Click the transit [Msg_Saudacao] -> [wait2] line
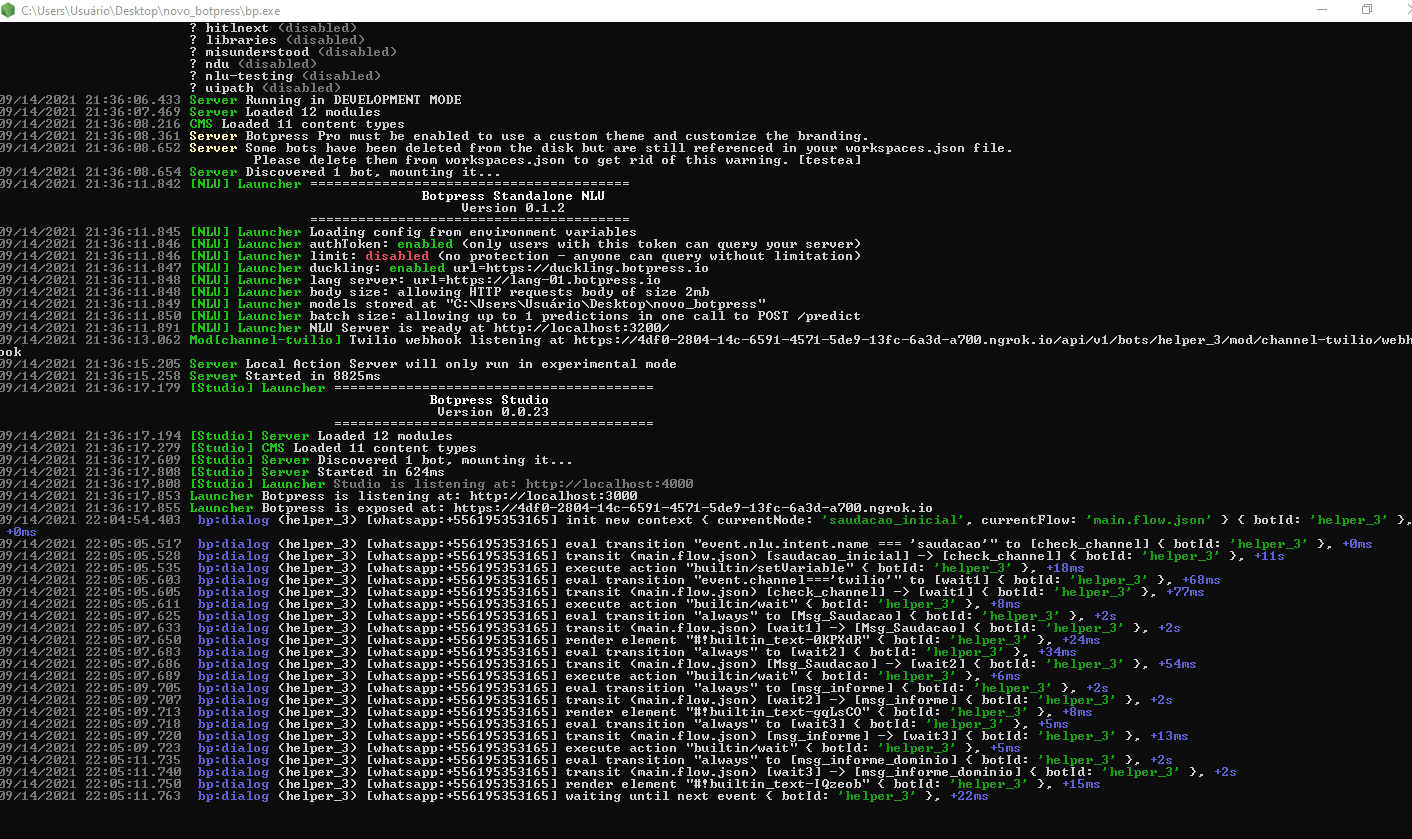Viewport: 1412px width, 839px height. [x=598, y=664]
